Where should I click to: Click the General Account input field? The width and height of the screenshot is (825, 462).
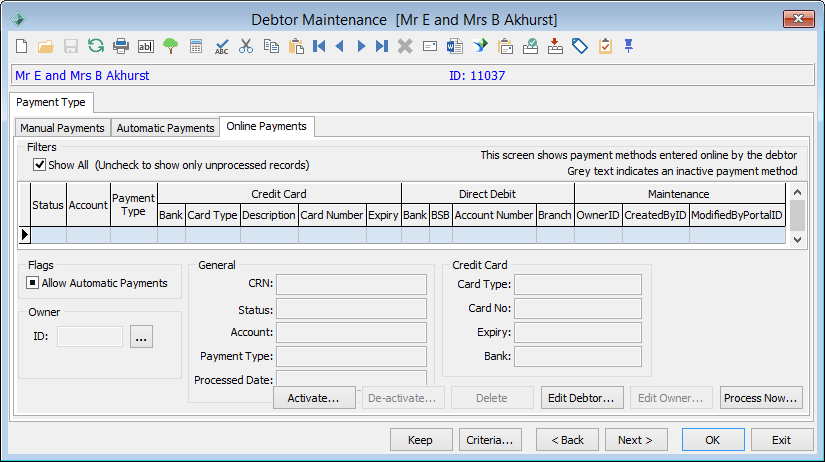coord(351,333)
